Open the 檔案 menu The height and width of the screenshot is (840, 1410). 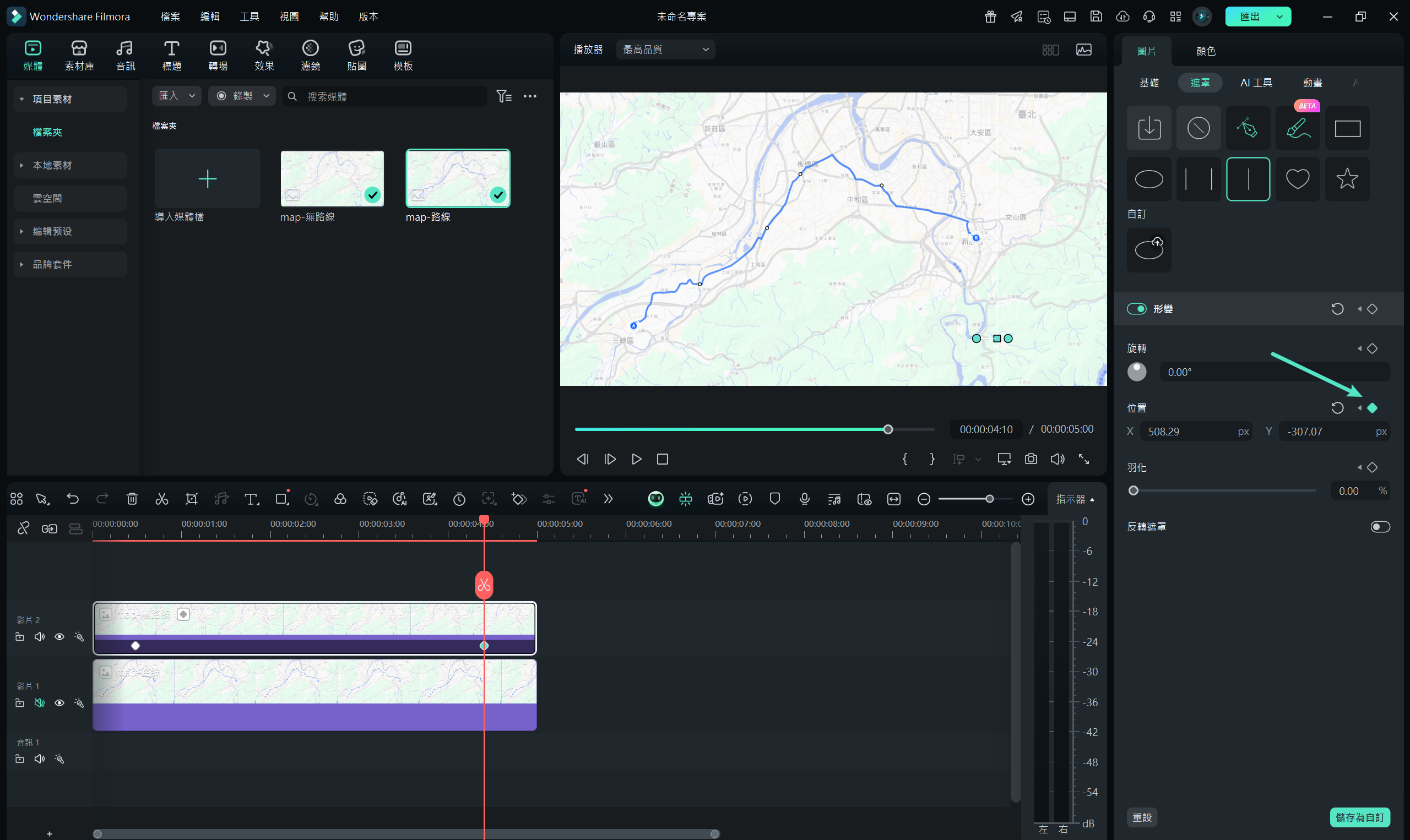tap(170, 17)
